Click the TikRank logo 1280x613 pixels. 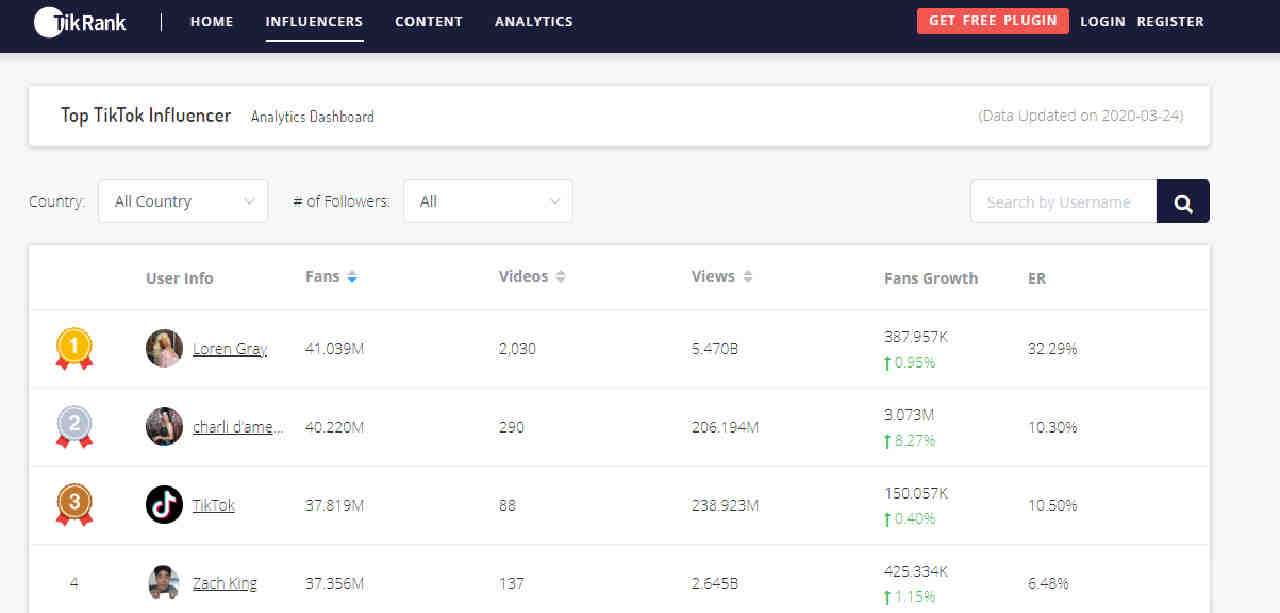pos(80,21)
